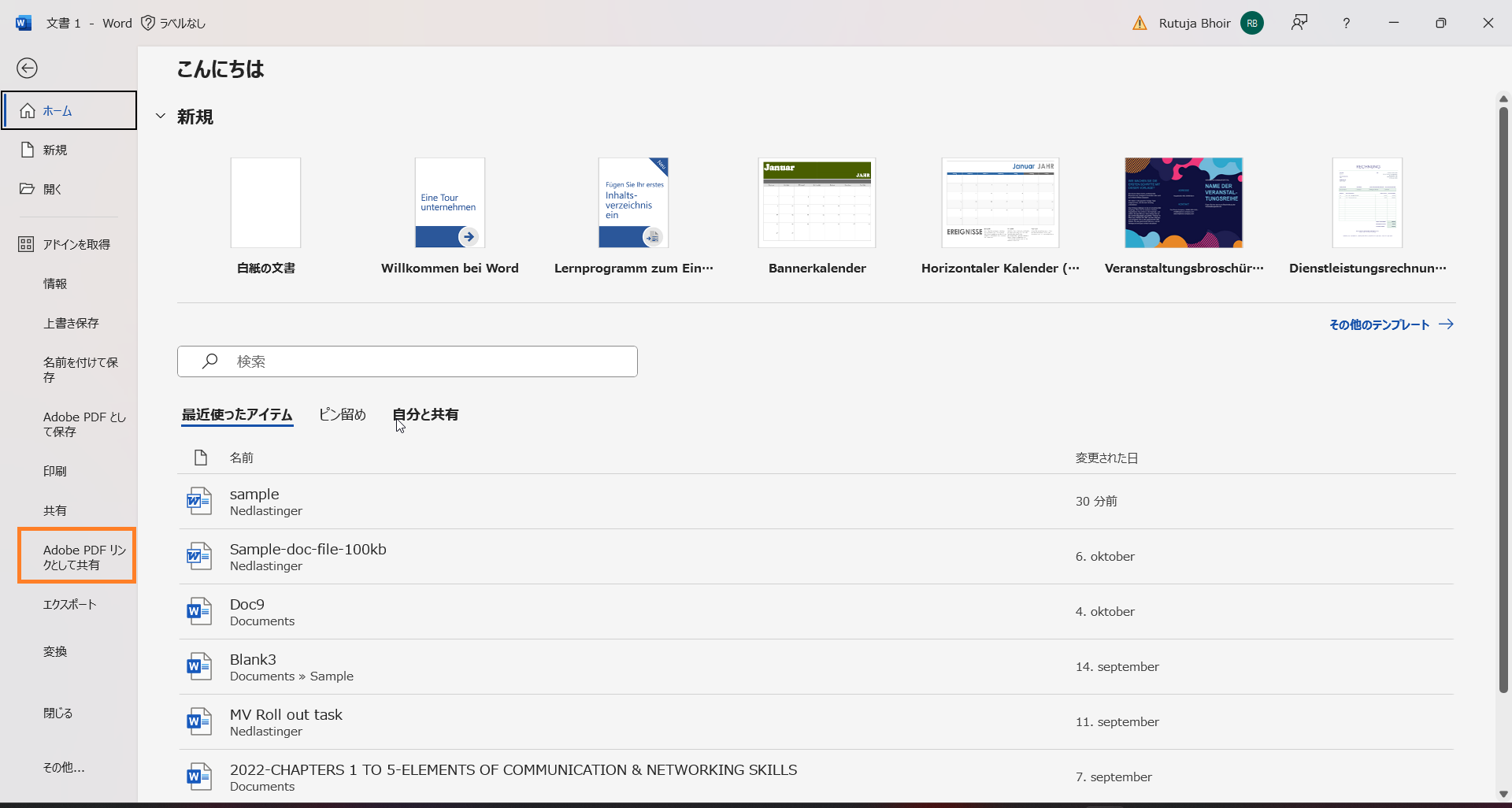Open the Horizontaler Kalender template
This screenshot has width=1512, height=808.
click(x=1000, y=217)
